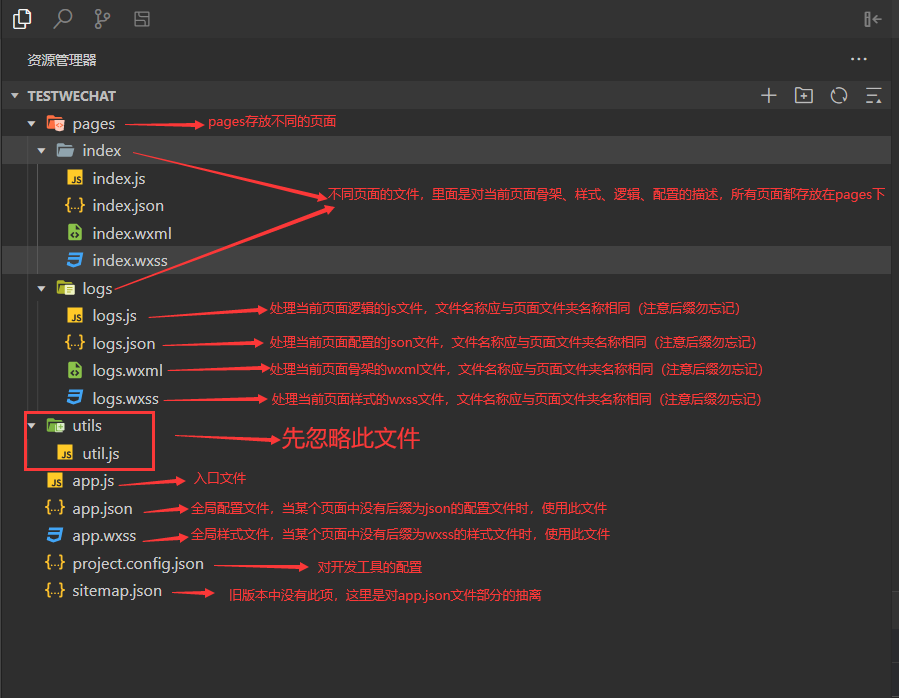Screen dimensions: 899x698
Task: Select the index folder name
Action: point(101,150)
